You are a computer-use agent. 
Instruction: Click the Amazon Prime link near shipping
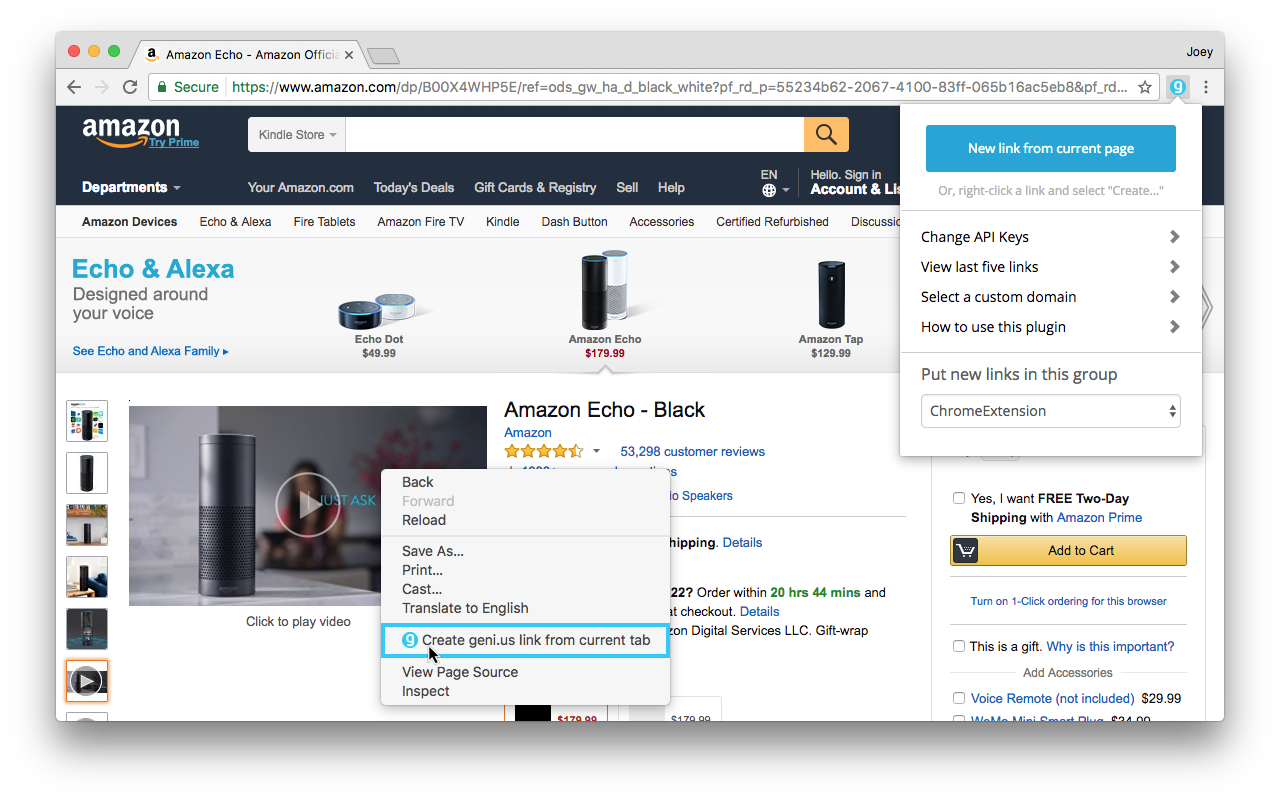[1099, 517]
